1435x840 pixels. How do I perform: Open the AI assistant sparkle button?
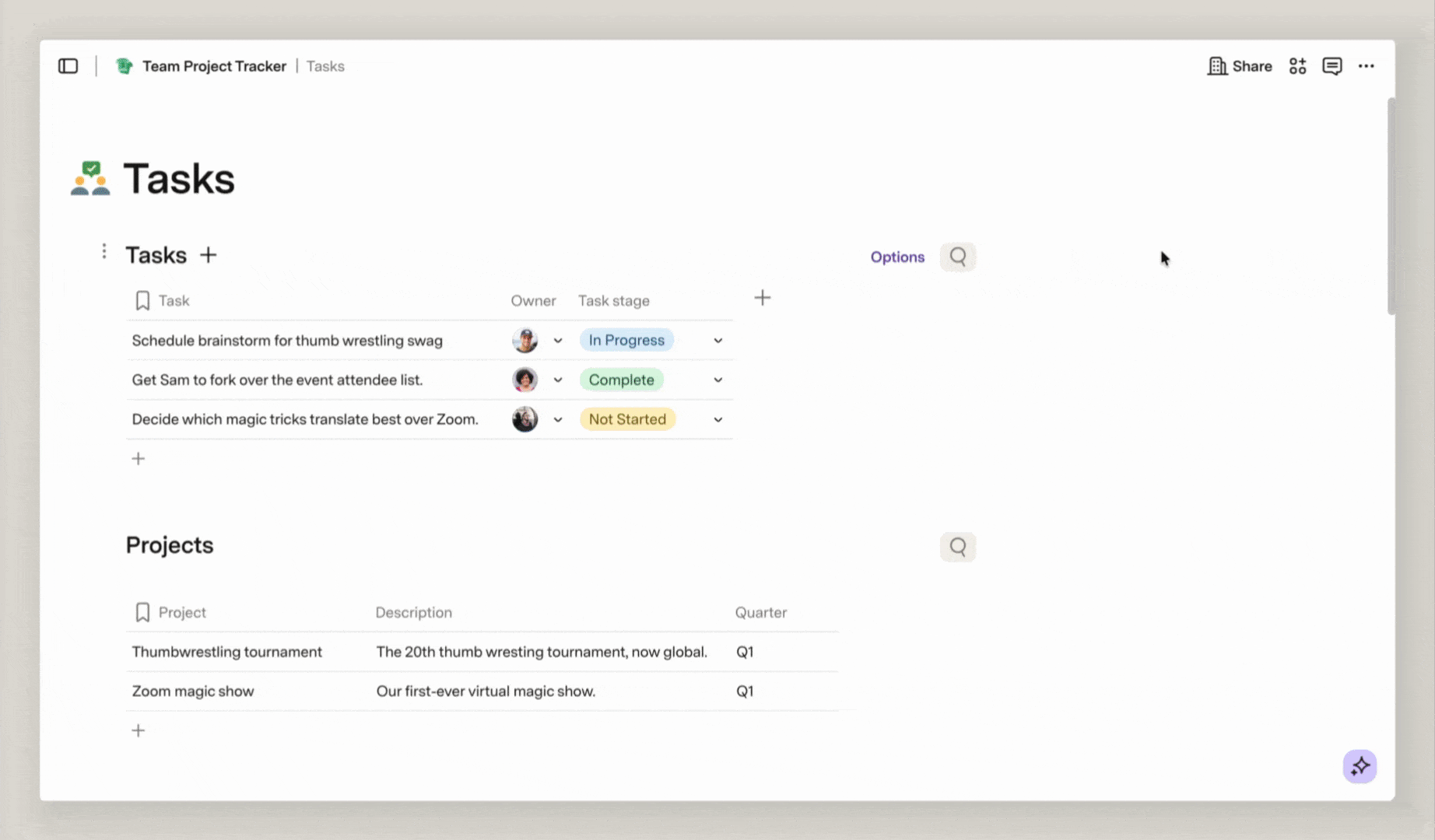[x=1360, y=766]
